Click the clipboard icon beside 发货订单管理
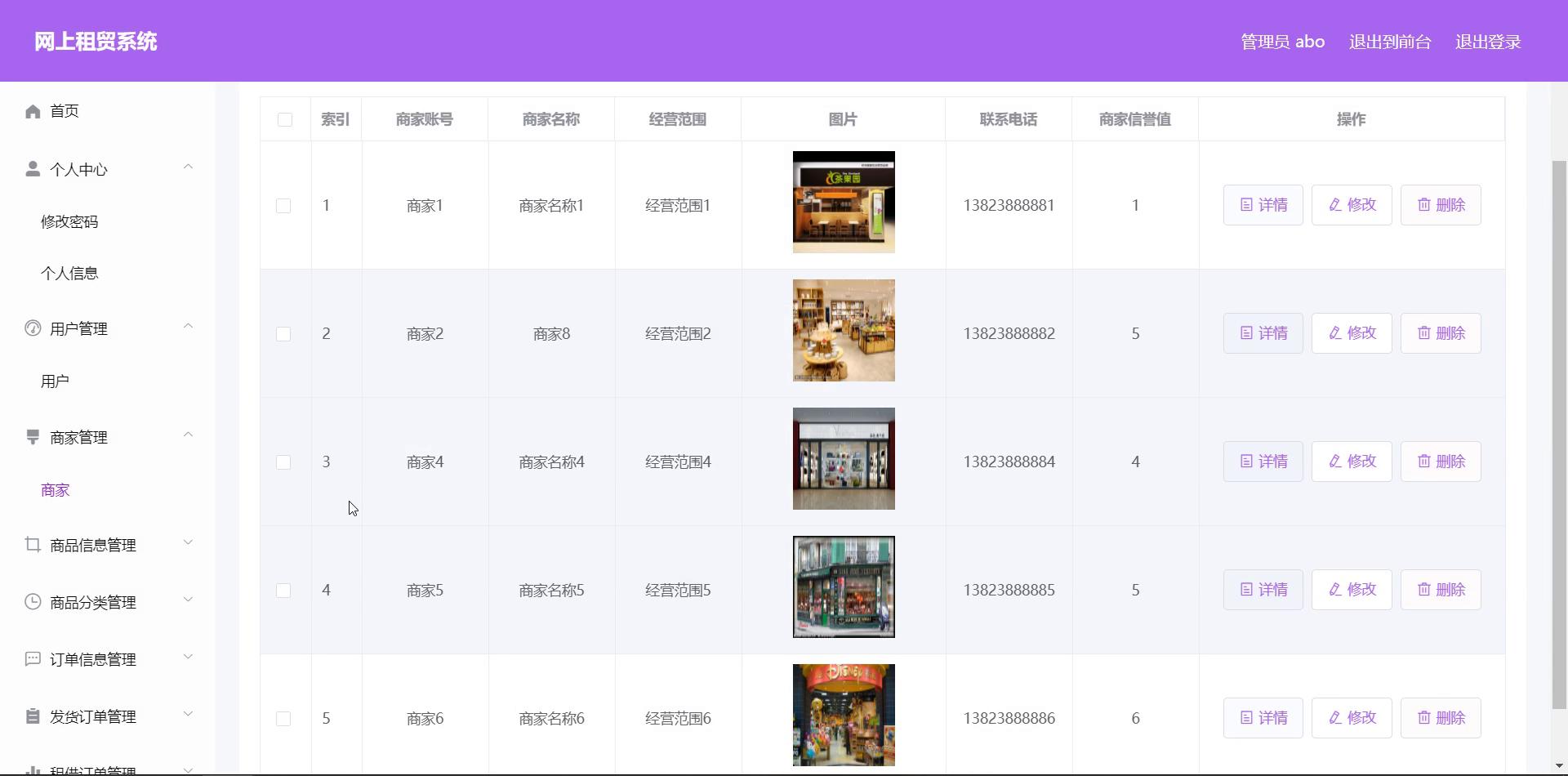1568x776 pixels. [x=33, y=716]
